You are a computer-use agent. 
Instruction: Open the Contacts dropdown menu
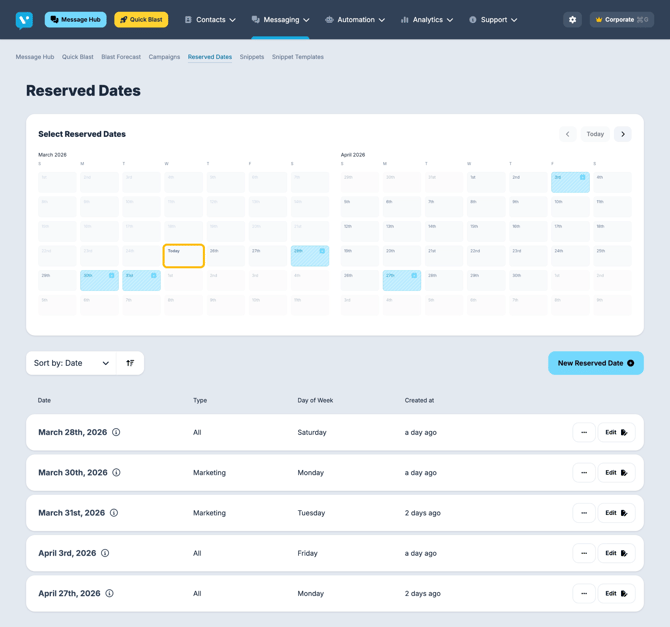tap(210, 20)
